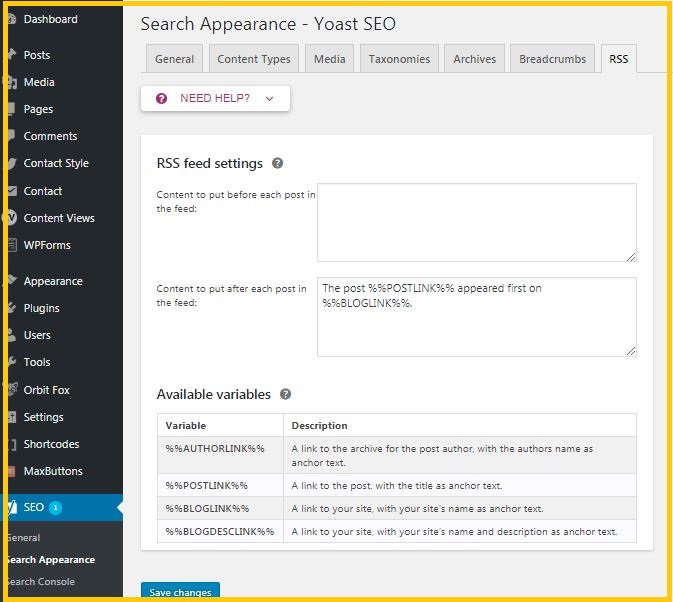Click the WPForms icon in sidebar

coord(12,245)
